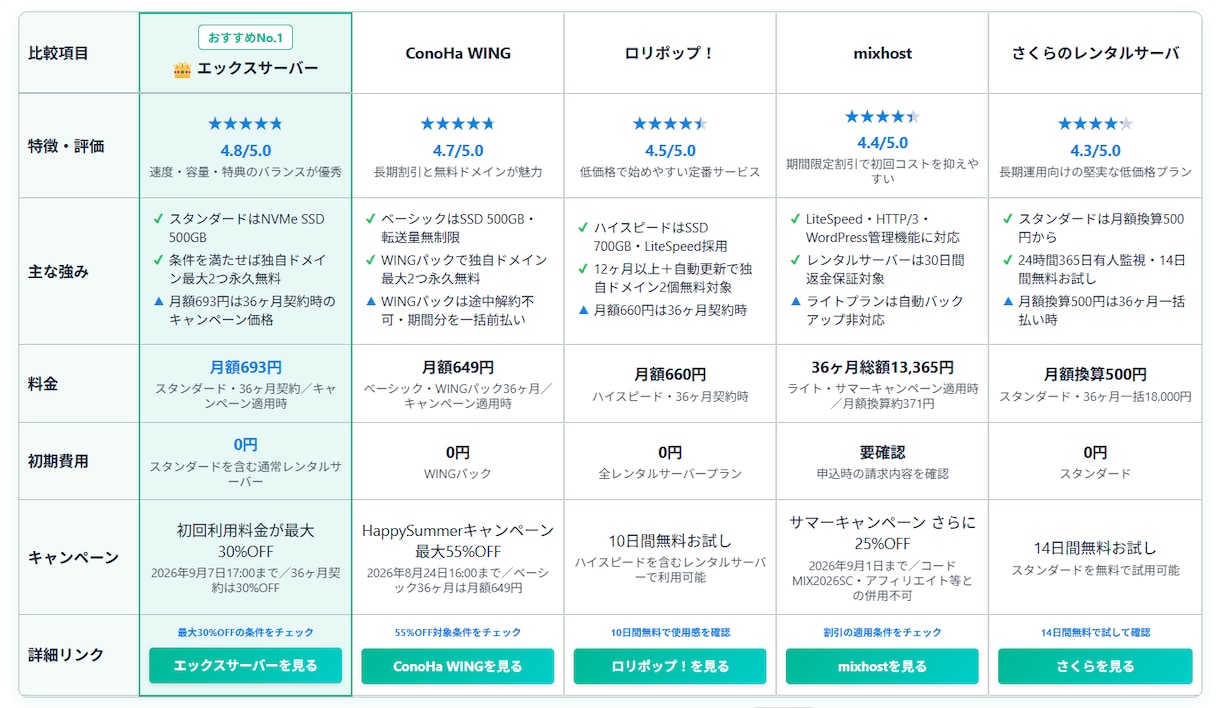The height and width of the screenshot is (708, 1220).
Task: Click the 月額649円 price
Action: [x=457, y=367]
